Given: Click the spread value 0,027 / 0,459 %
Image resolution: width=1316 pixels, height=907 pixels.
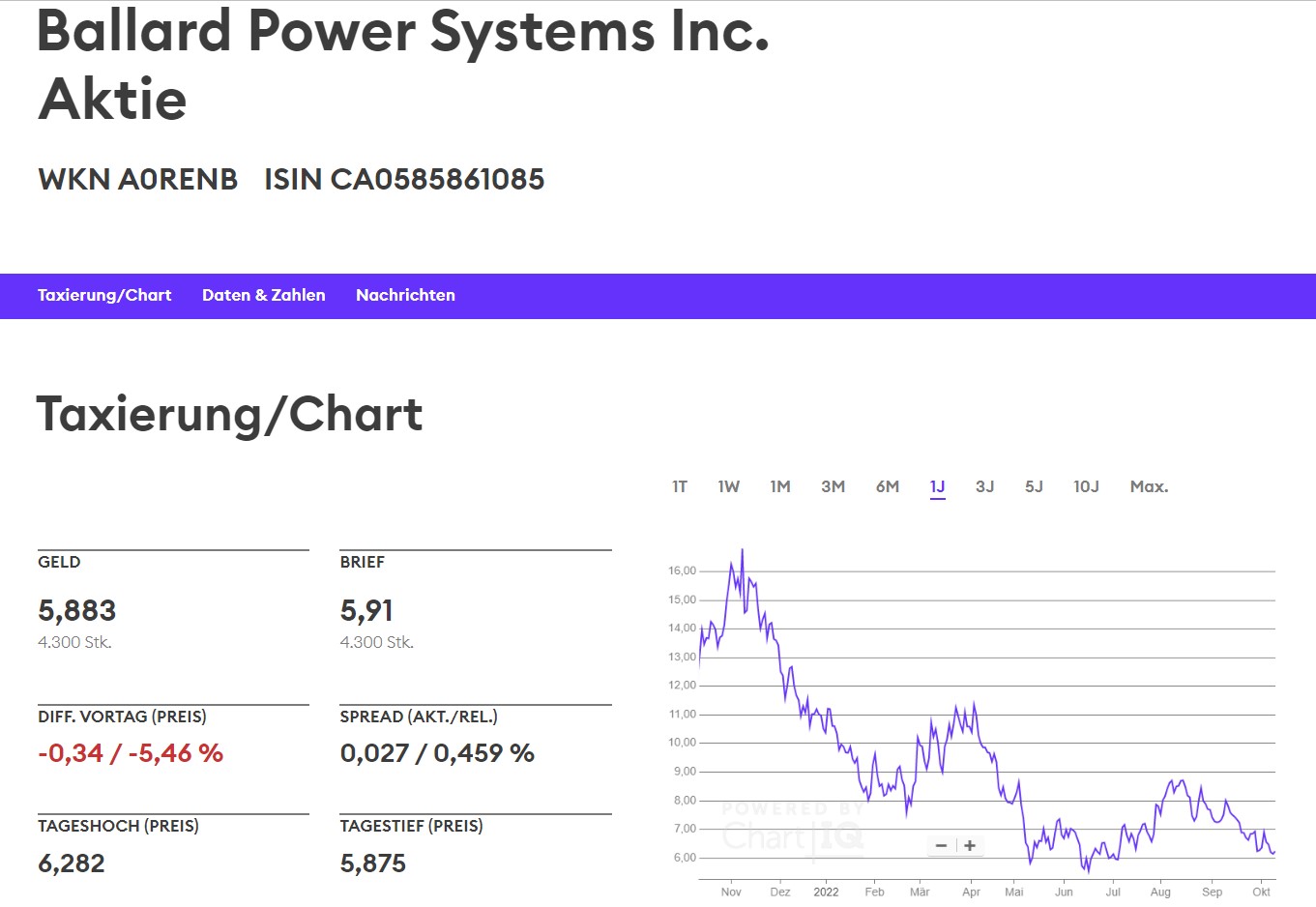Looking at the screenshot, I should click(437, 754).
